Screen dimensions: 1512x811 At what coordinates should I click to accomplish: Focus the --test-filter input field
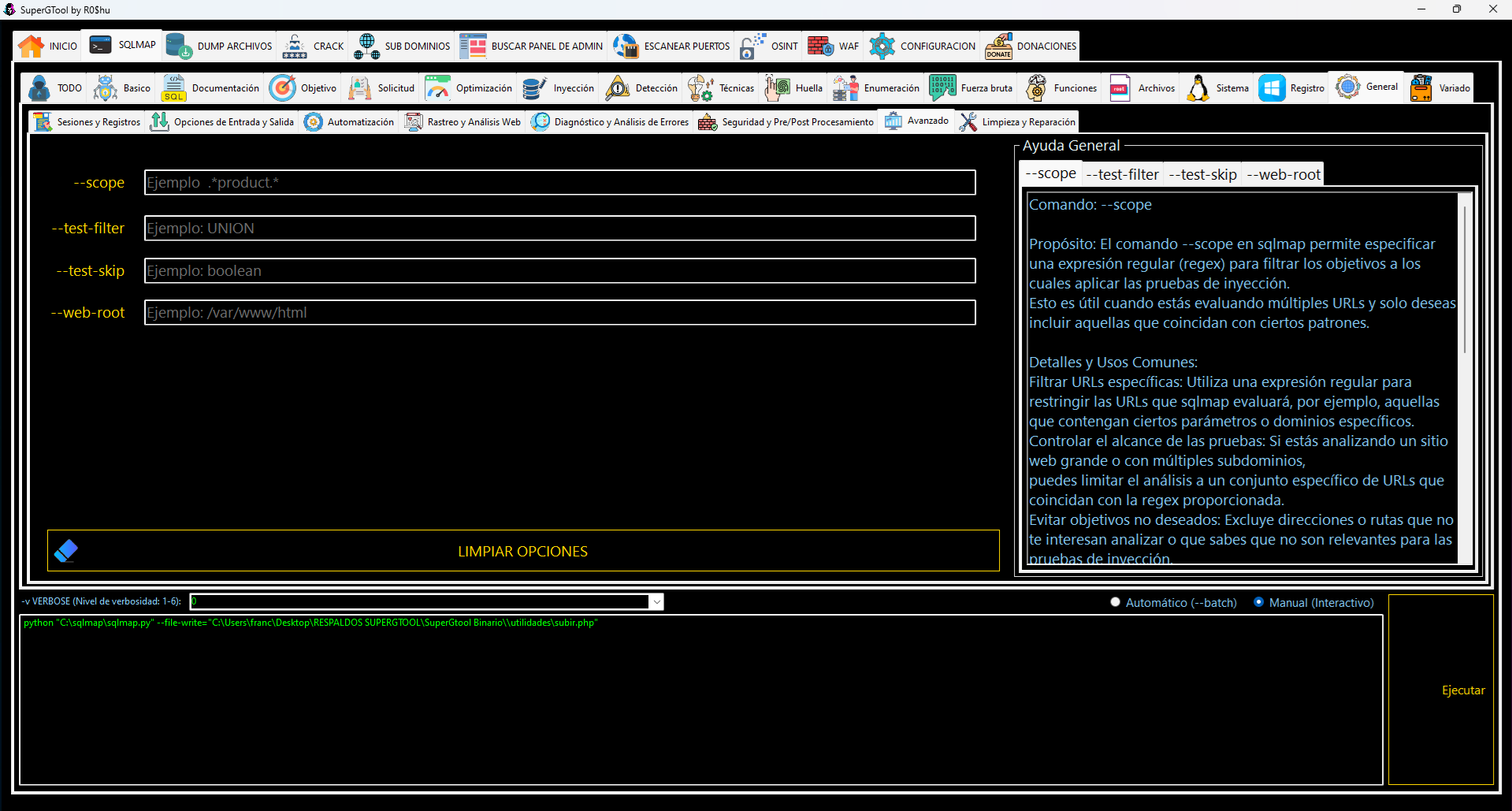pos(560,229)
